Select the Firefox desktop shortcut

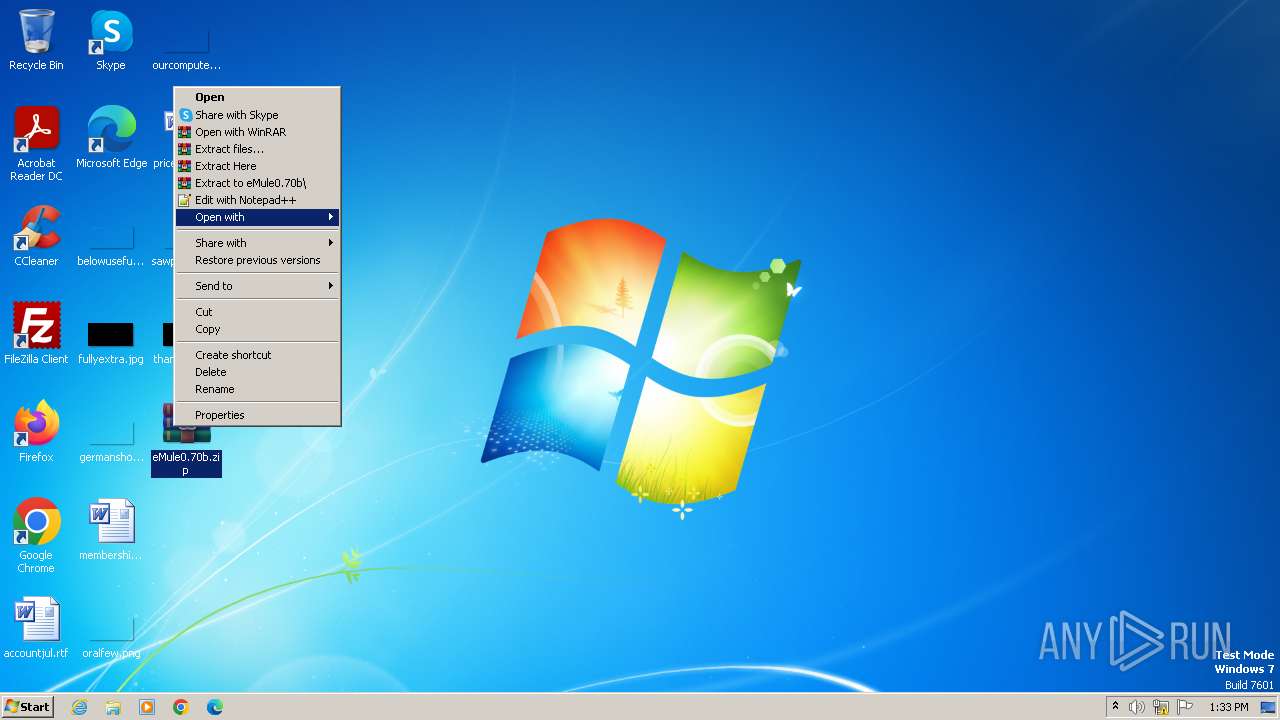coord(36,432)
